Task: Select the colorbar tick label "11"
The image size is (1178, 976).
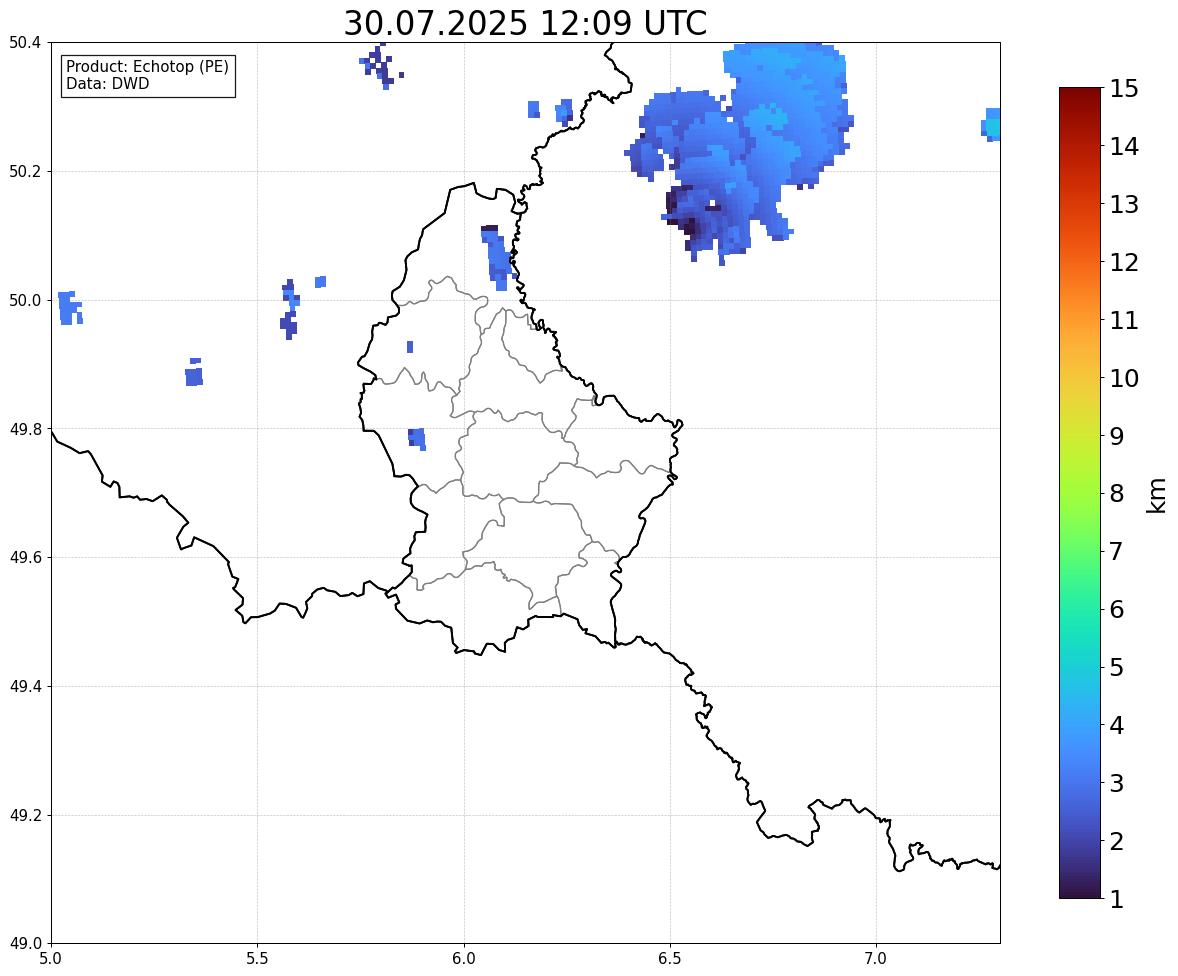Action: click(x=1124, y=320)
